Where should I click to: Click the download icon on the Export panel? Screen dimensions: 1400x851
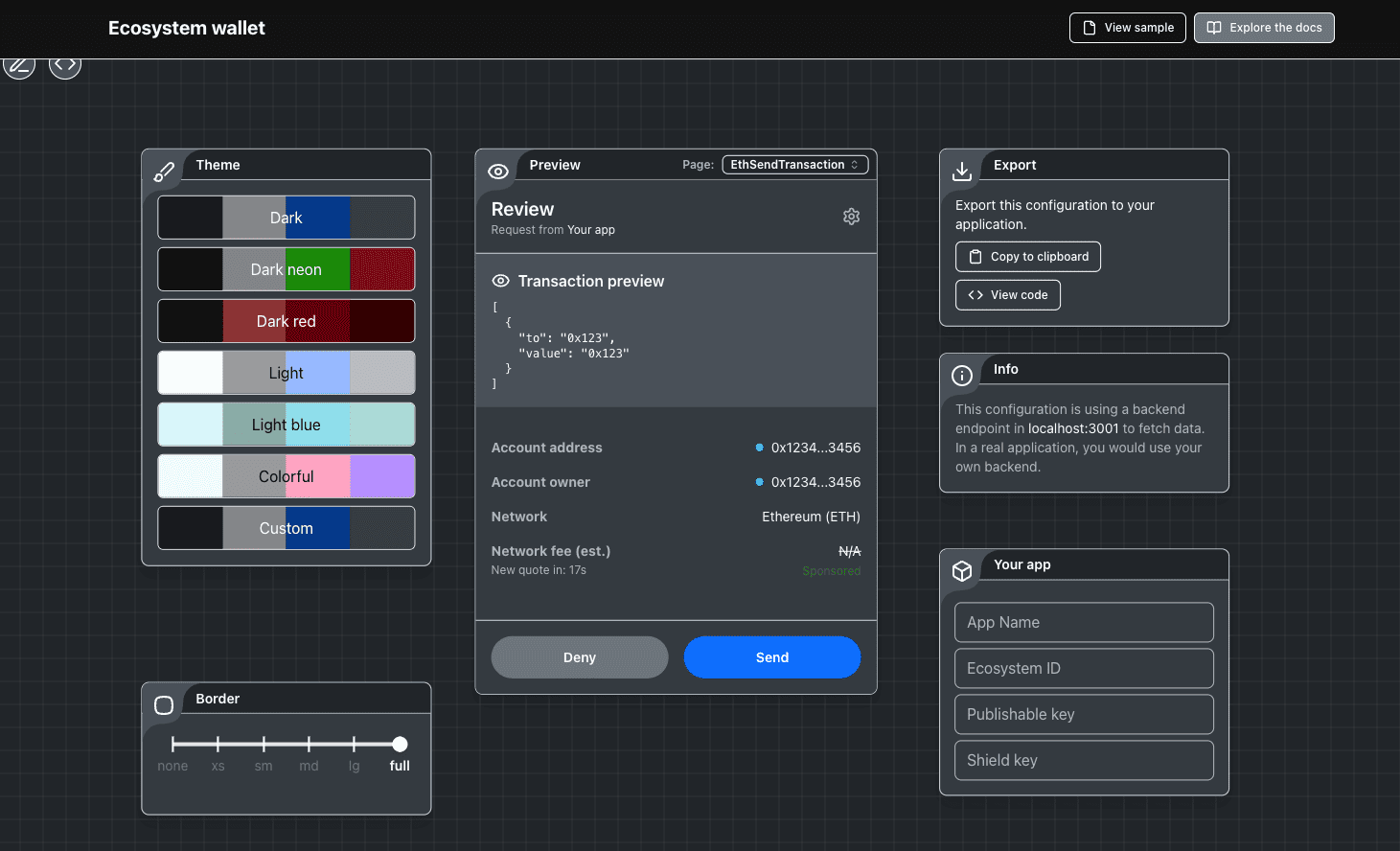pyautogui.click(x=962, y=171)
